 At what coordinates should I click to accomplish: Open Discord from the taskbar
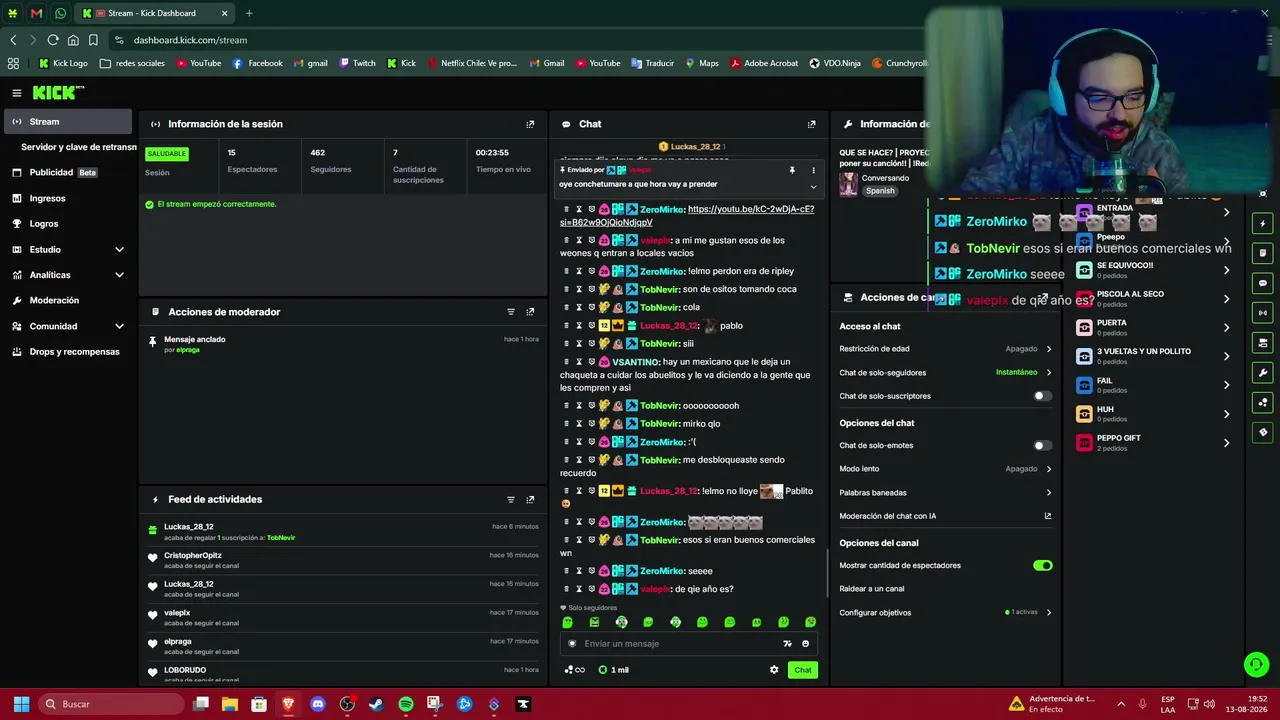coord(318,704)
